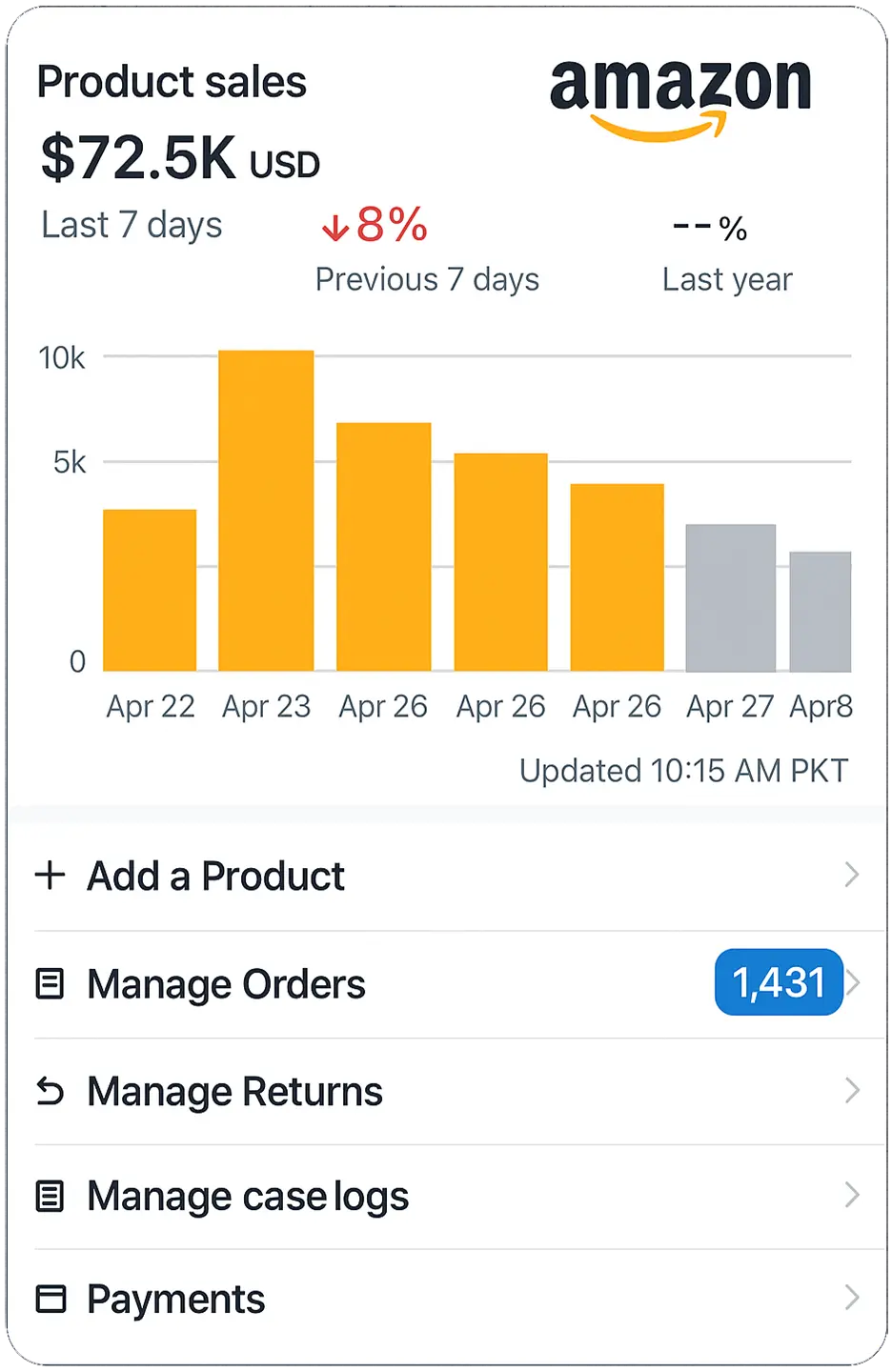The image size is (892, 1372).
Task: Click the Payments card icon
Action: (51, 1299)
